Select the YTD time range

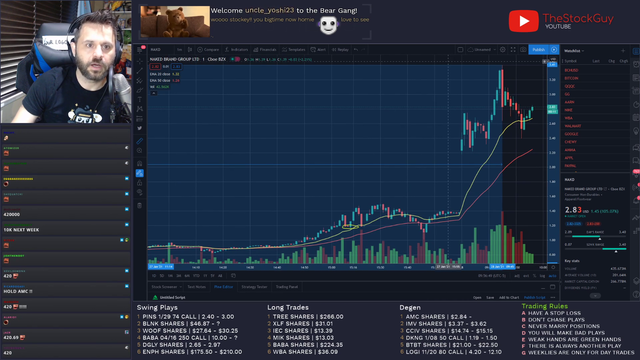tap(196, 276)
